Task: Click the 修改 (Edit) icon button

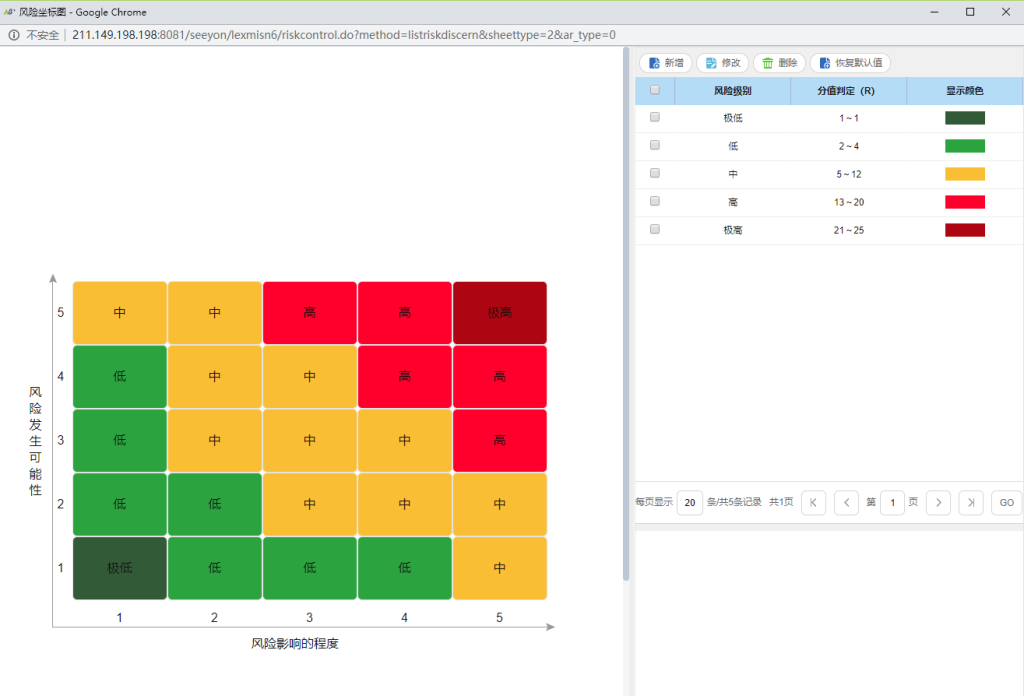Action: coord(723,63)
